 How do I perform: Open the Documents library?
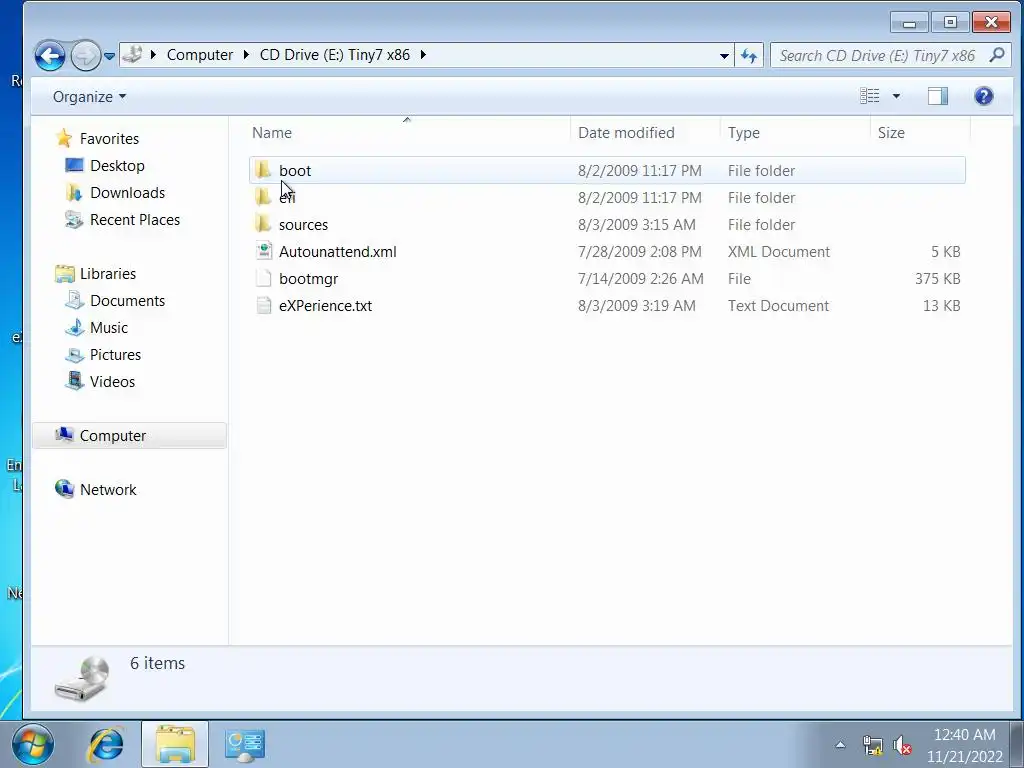coord(127,301)
